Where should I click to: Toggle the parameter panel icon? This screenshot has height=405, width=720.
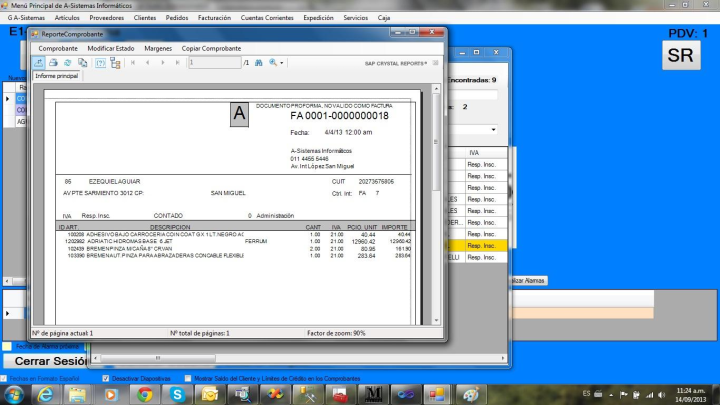[x=100, y=63]
